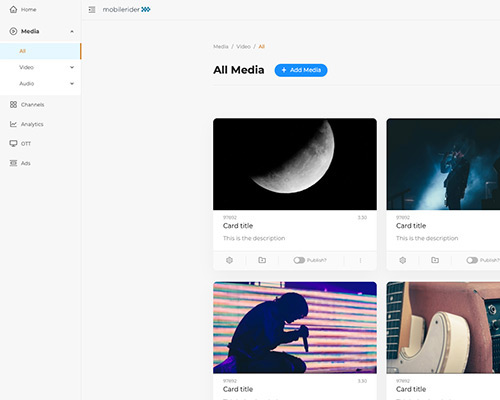Screen dimensions: 500x400
Task: Open the moon thumbnail
Action: coord(295,164)
